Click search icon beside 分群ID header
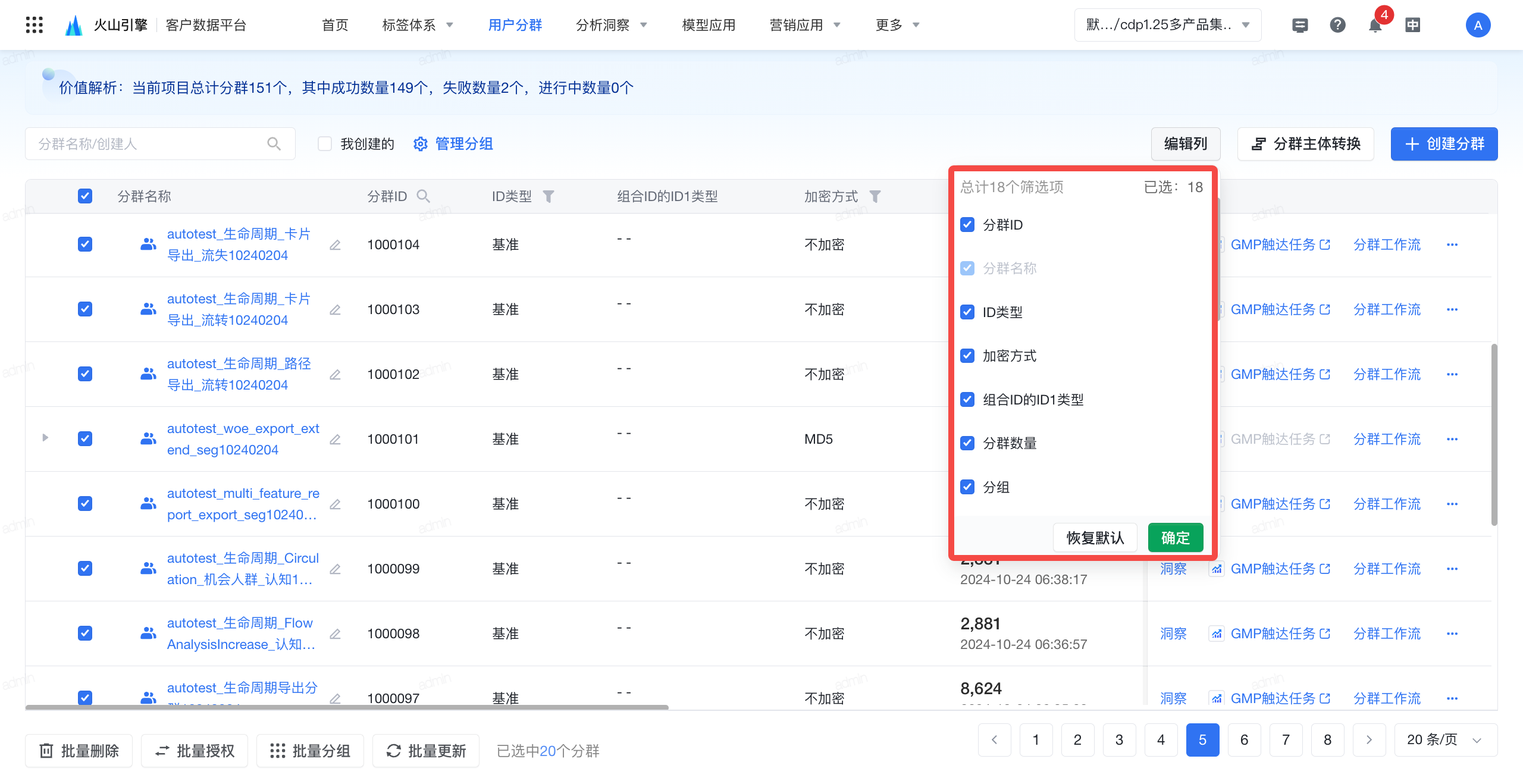 click(423, 196)
